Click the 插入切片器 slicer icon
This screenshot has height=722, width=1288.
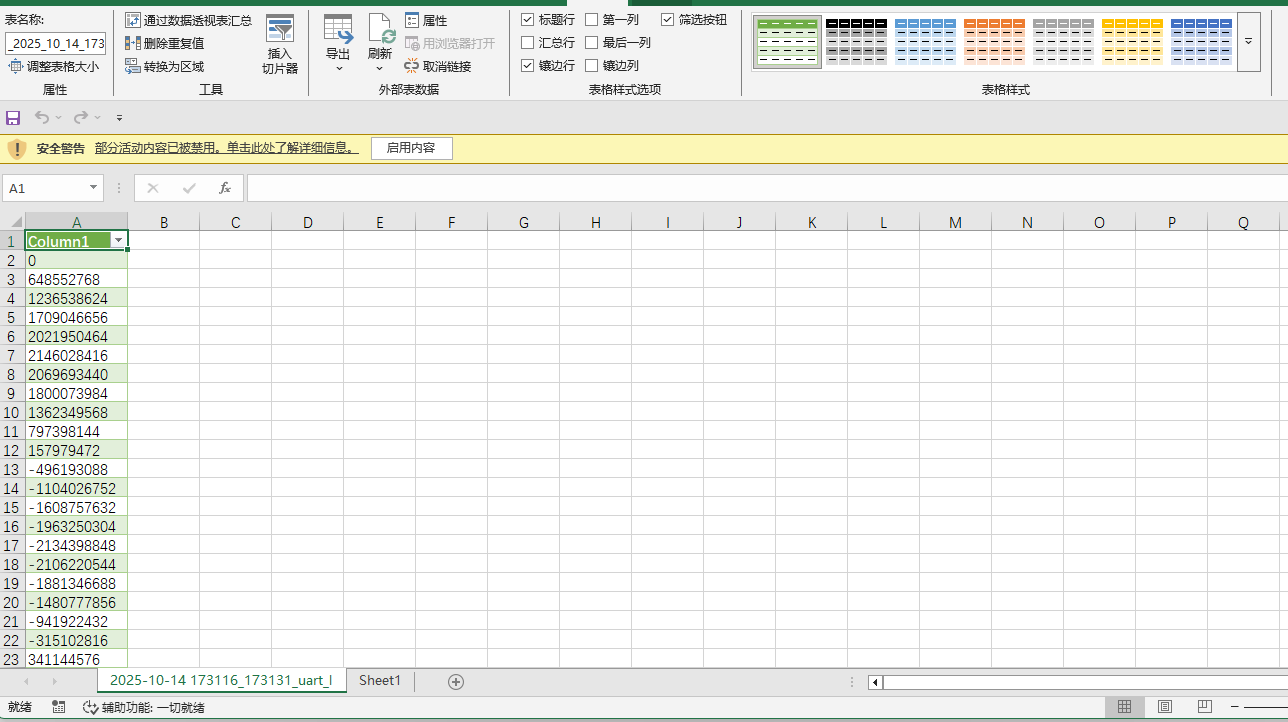280,30
